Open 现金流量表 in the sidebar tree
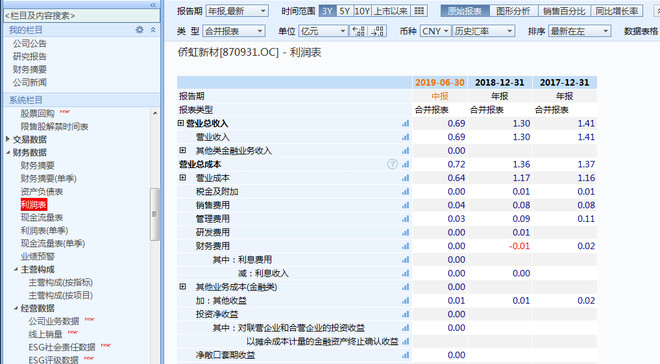Screen dimensions: 660x364 pyautogui.click(x=42, y=217)
